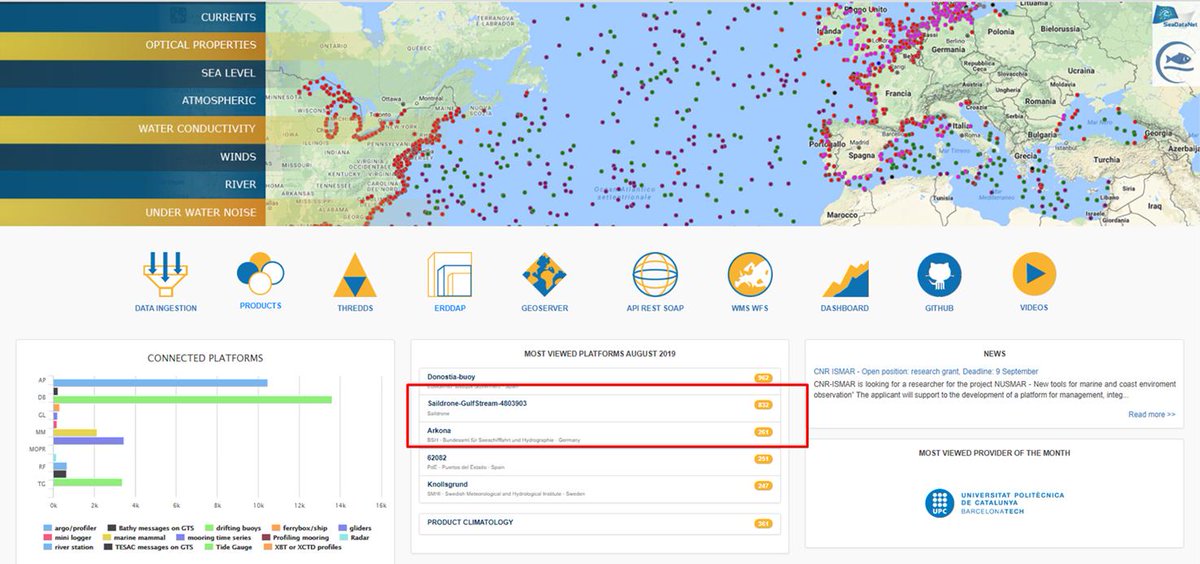Click the purple mooring time series bar
Screen dimensions: 1200x564
pos(88,440)
